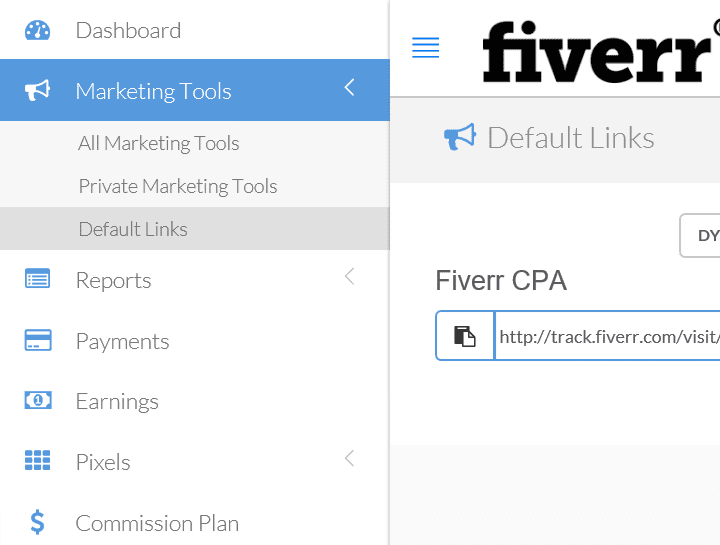Click the Pixels grid icon
720x545 pixels.
click(37, 460)
